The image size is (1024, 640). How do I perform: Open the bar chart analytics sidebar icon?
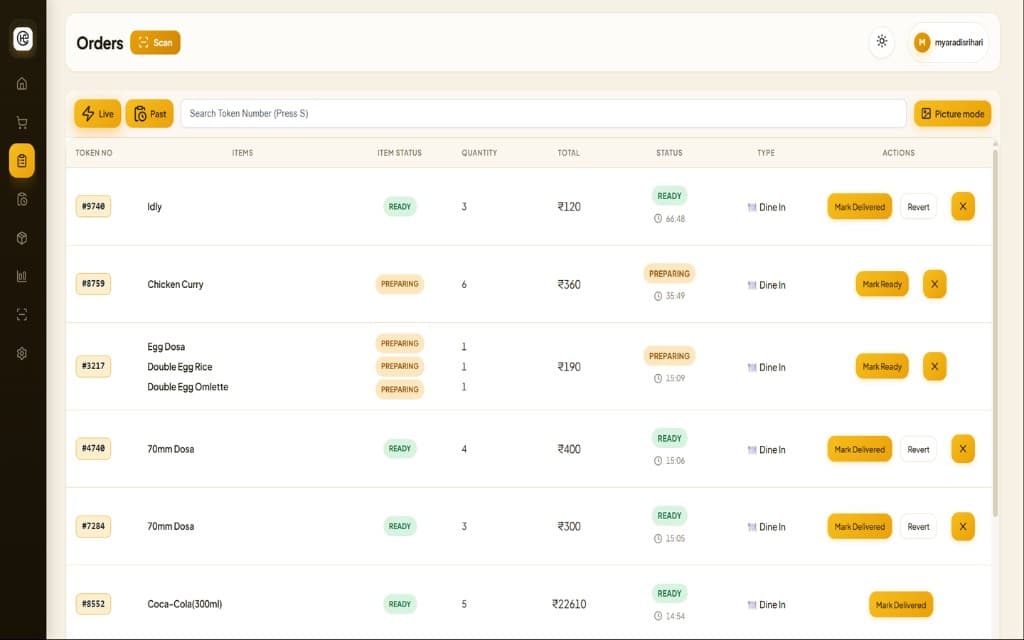tap(22, 276)
